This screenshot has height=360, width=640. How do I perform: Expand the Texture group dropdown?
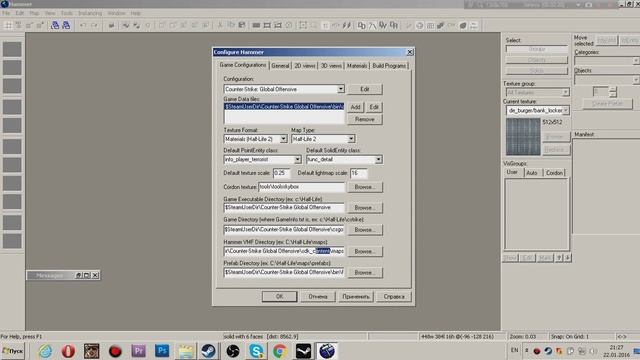pos(565,93)
